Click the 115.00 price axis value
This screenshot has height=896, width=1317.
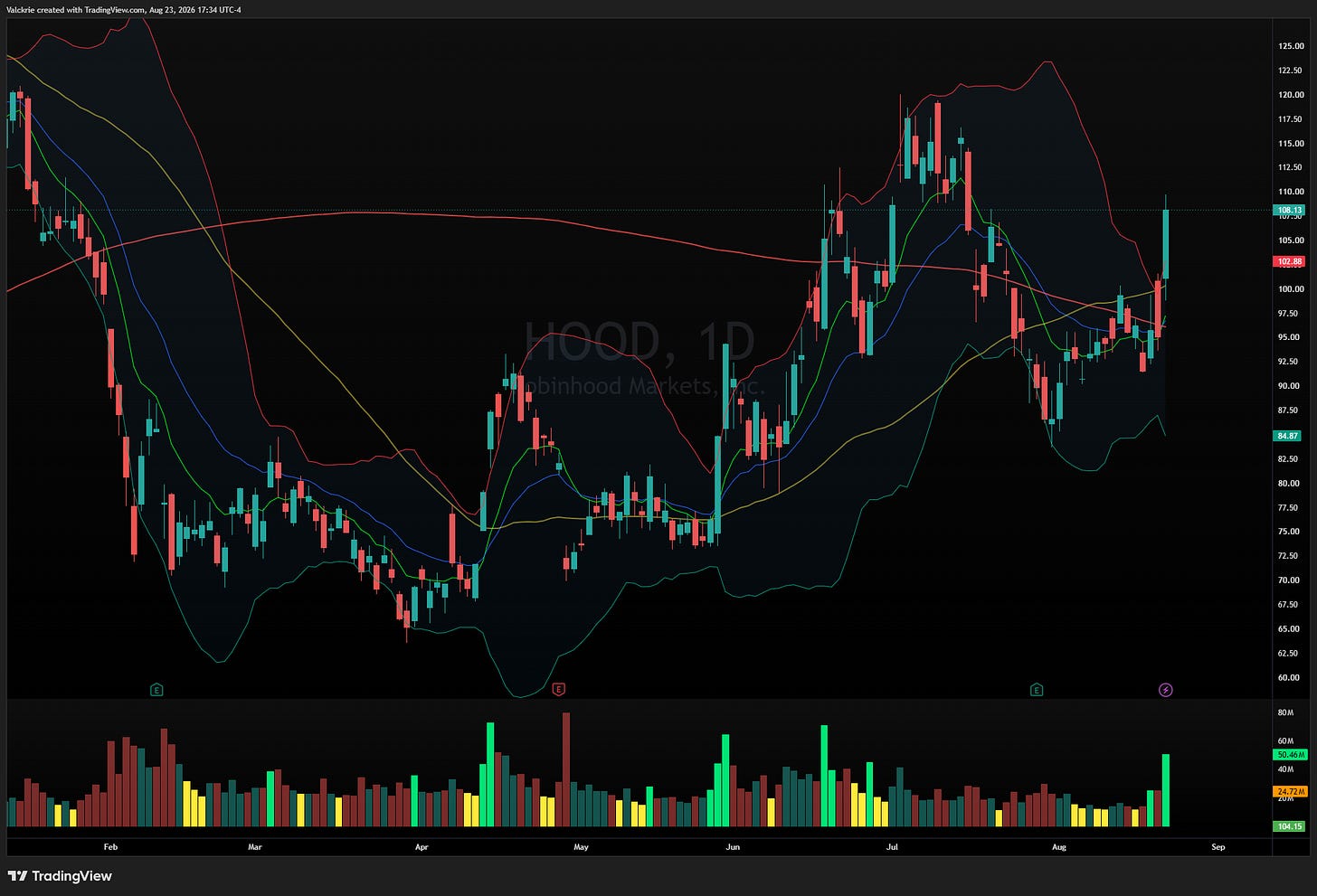1291,144
